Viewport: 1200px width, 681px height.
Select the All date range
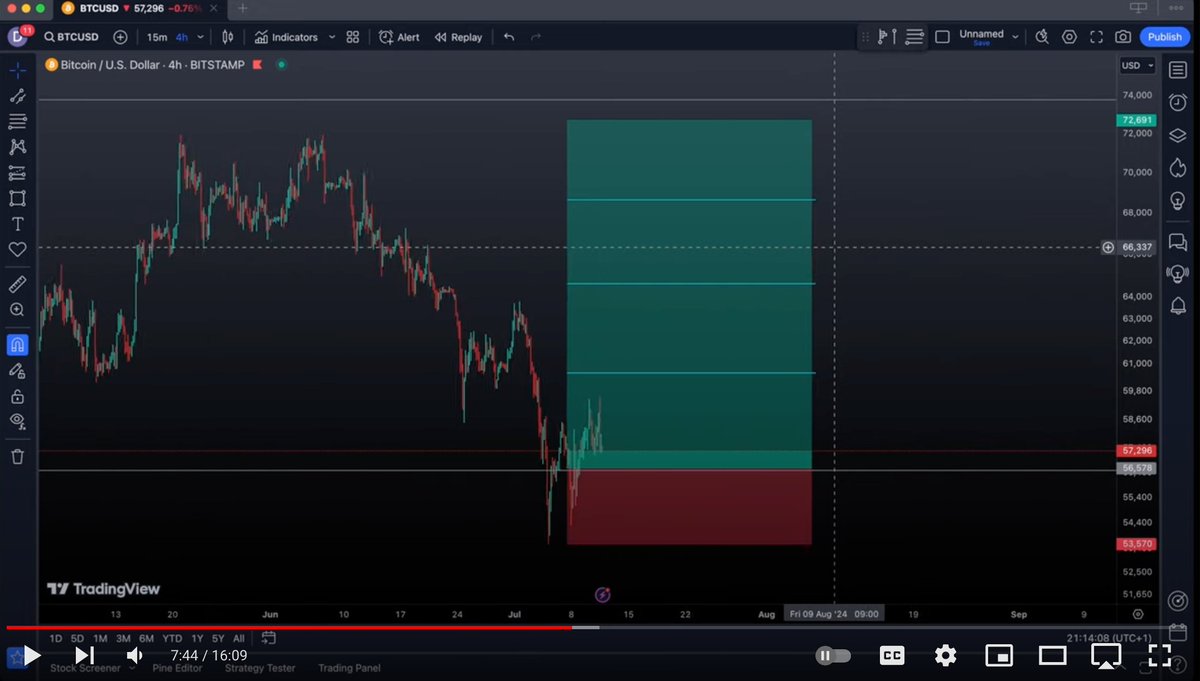click(x=238, y=638)
